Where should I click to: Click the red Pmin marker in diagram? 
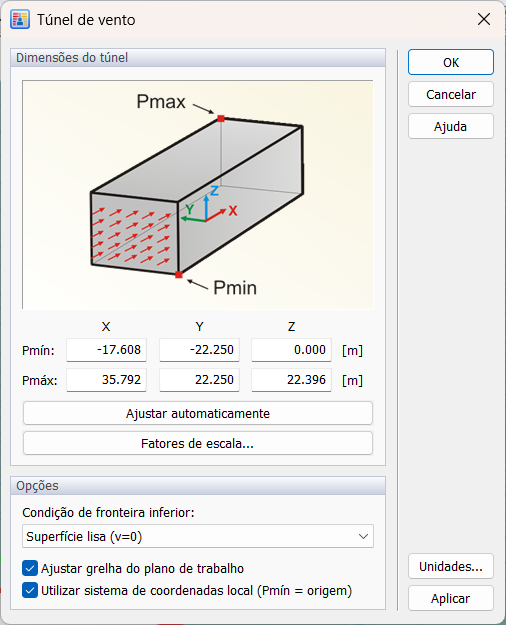coord(179,274)
